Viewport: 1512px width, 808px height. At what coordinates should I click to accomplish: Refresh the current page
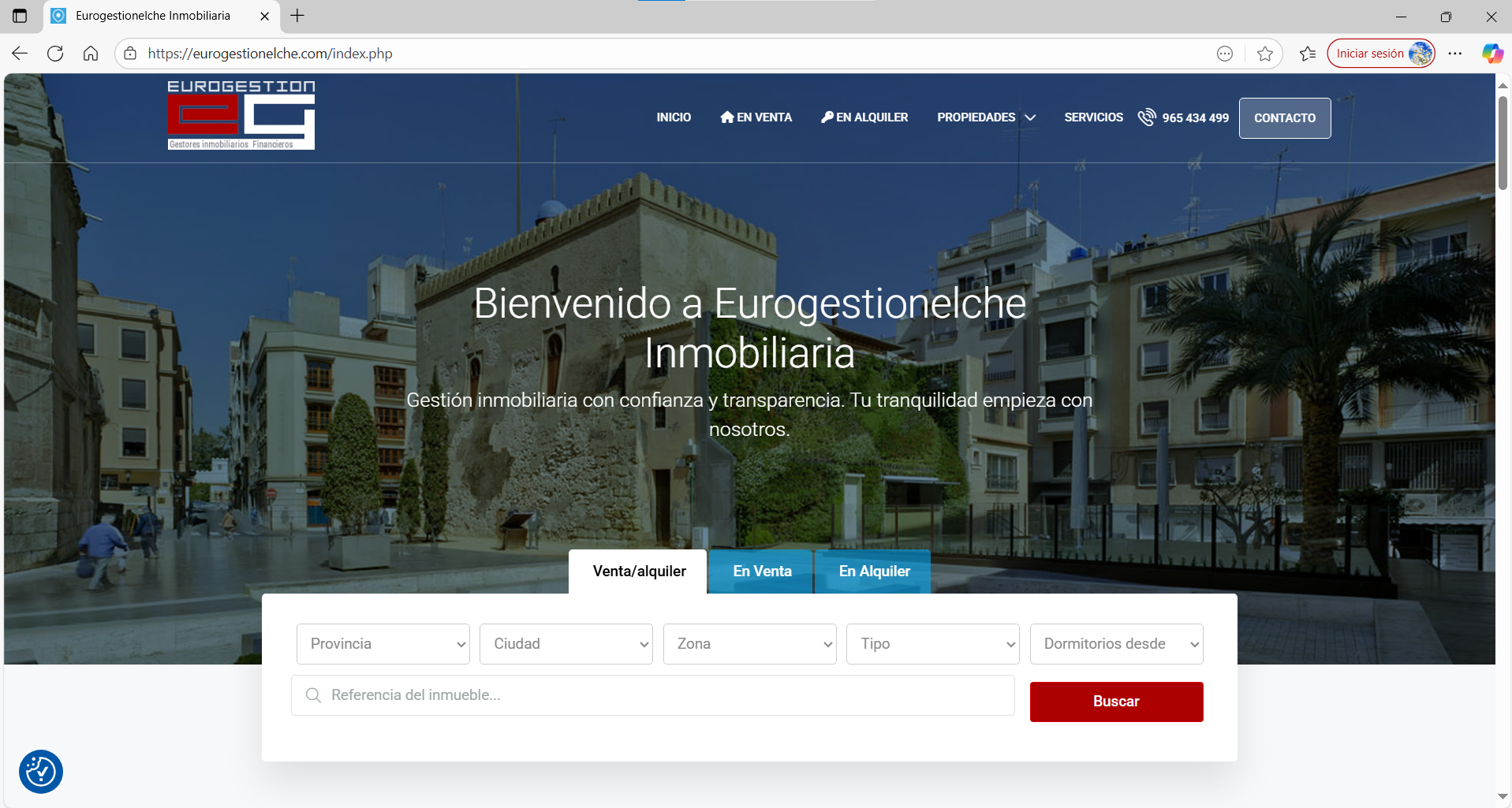(x=55, y=53)
